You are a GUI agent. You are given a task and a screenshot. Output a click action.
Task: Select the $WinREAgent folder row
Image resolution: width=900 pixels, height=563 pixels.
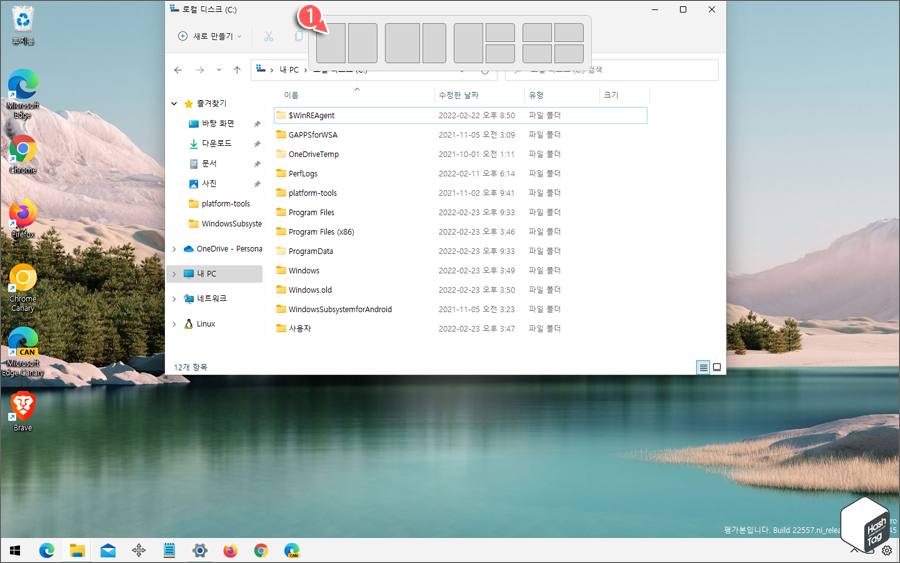(460, 115)
